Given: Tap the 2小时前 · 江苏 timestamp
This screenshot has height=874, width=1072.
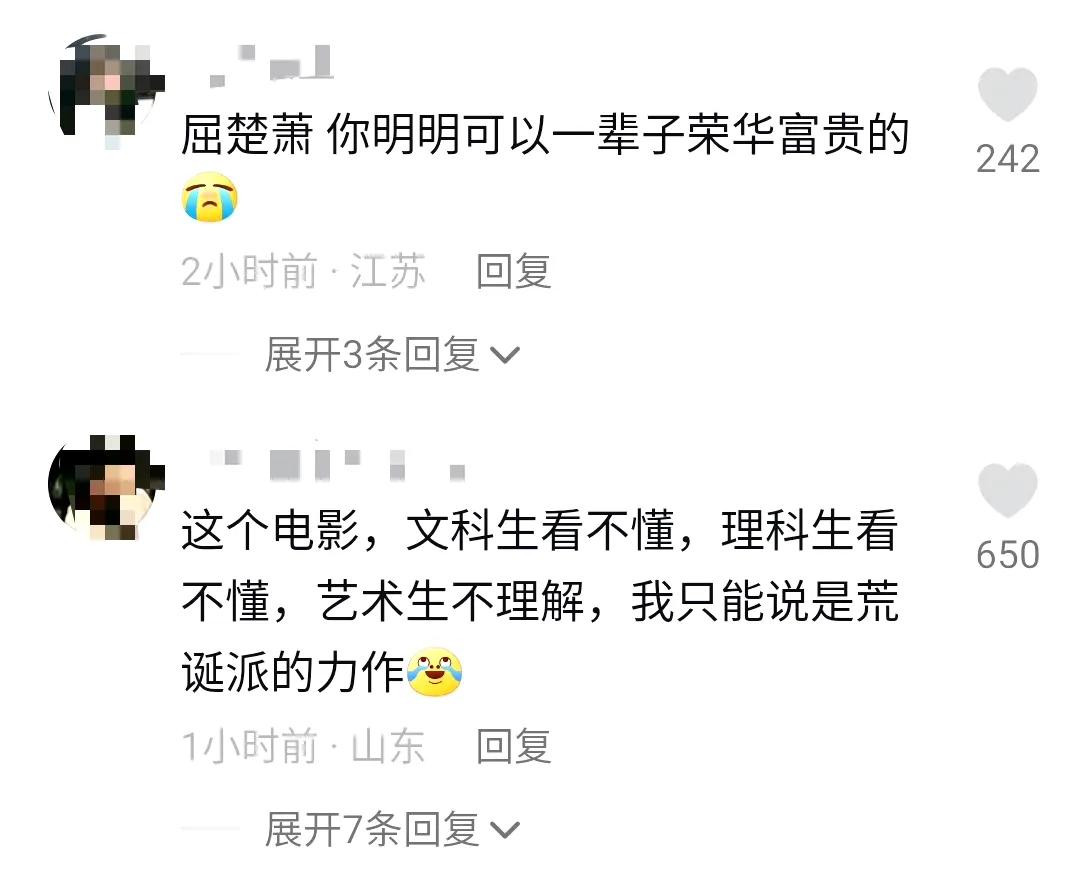Looking at the screenshot, I should click(x=304, y=271).
